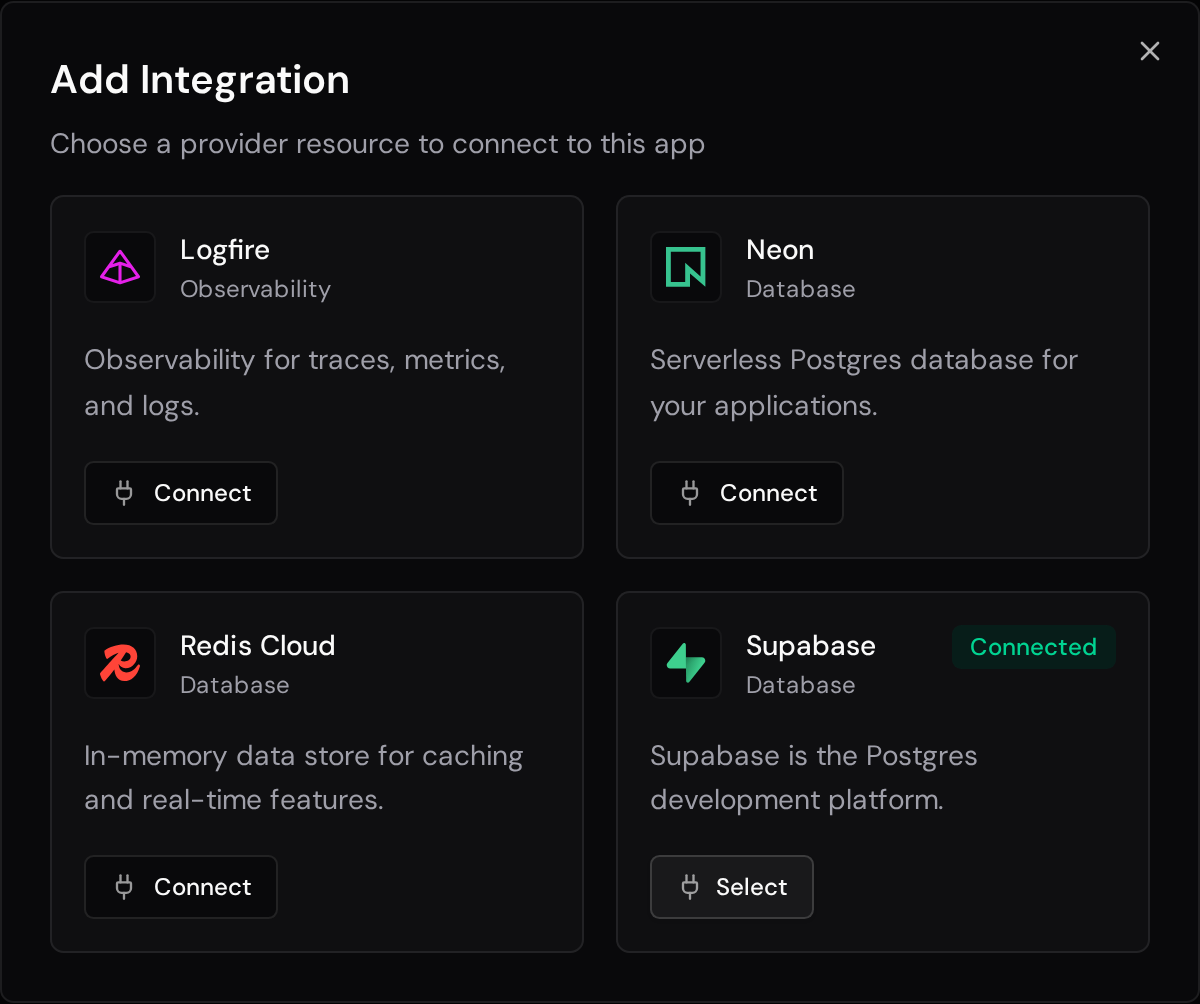Click the Observability label under Logfire
1200x1004 pixels.
pos(255,289)
